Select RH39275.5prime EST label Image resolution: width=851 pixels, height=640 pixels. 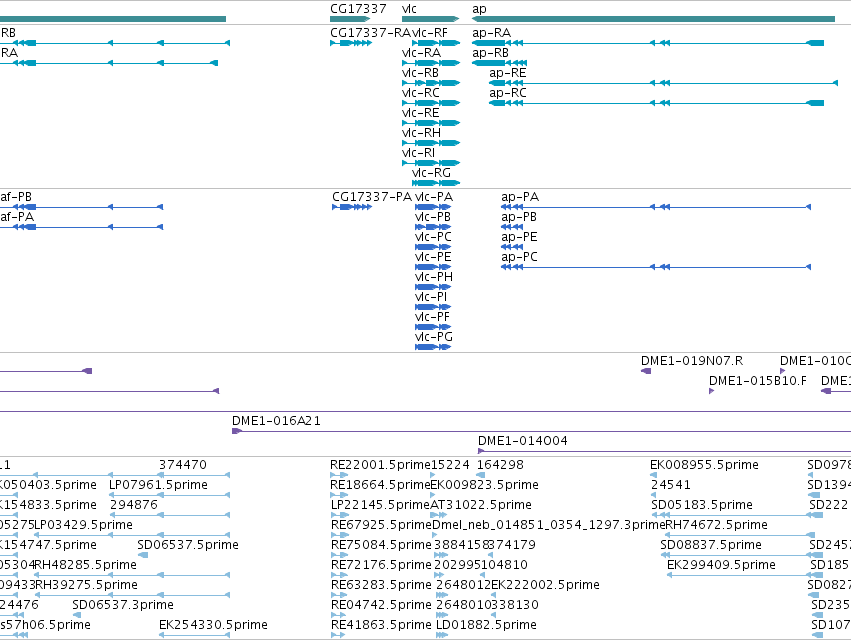(86, 585)
